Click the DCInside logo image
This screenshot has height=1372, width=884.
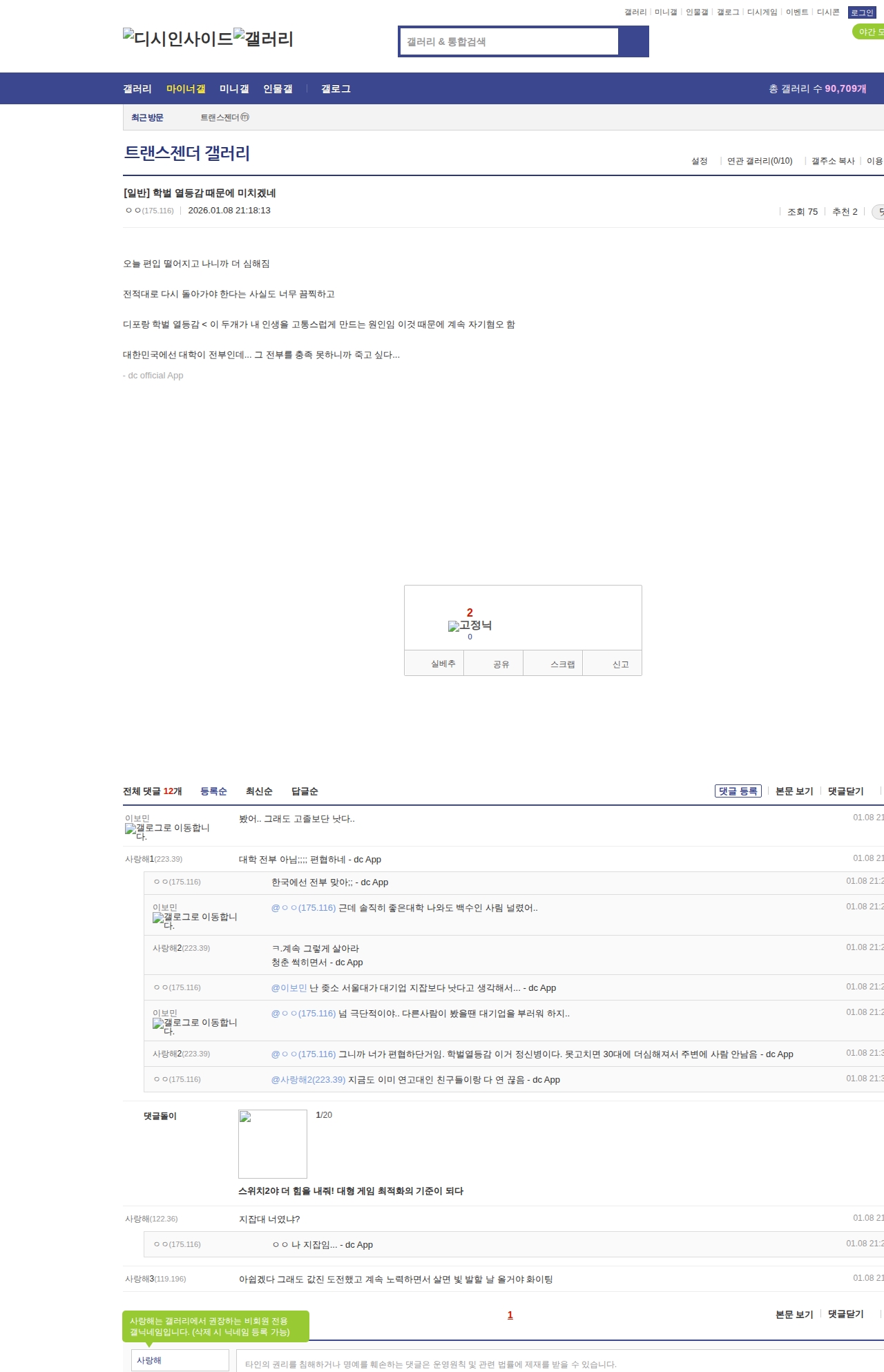[177, 39]
